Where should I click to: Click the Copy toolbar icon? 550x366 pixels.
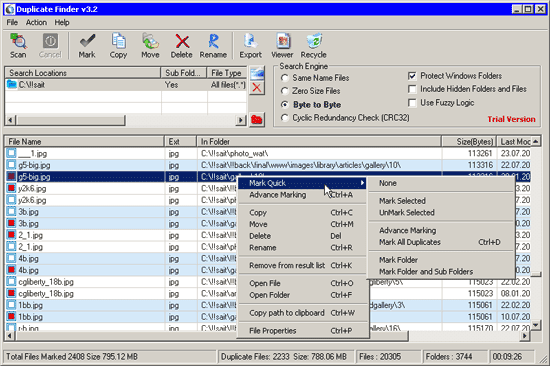[x=118, y=46]
